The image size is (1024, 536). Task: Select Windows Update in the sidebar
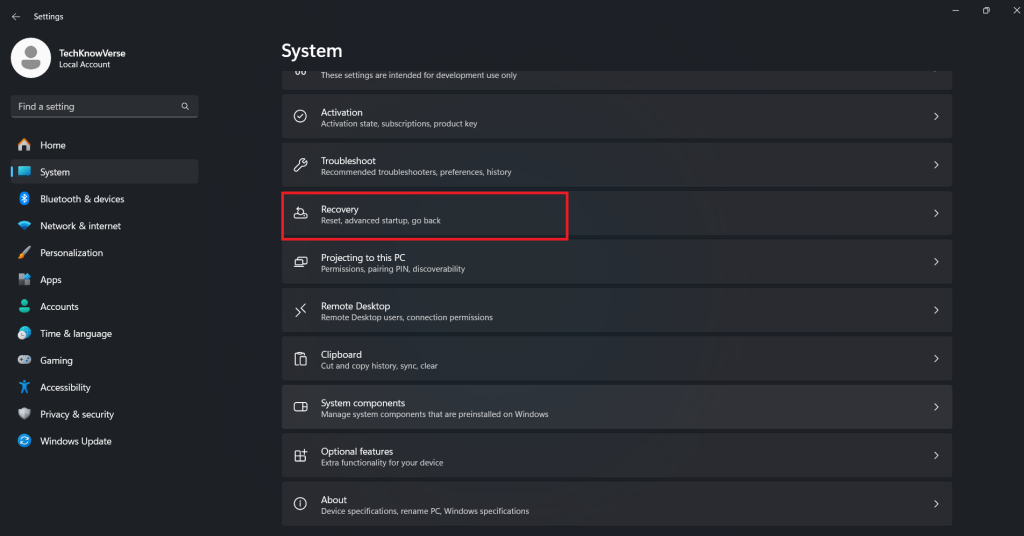coord(75,441)
